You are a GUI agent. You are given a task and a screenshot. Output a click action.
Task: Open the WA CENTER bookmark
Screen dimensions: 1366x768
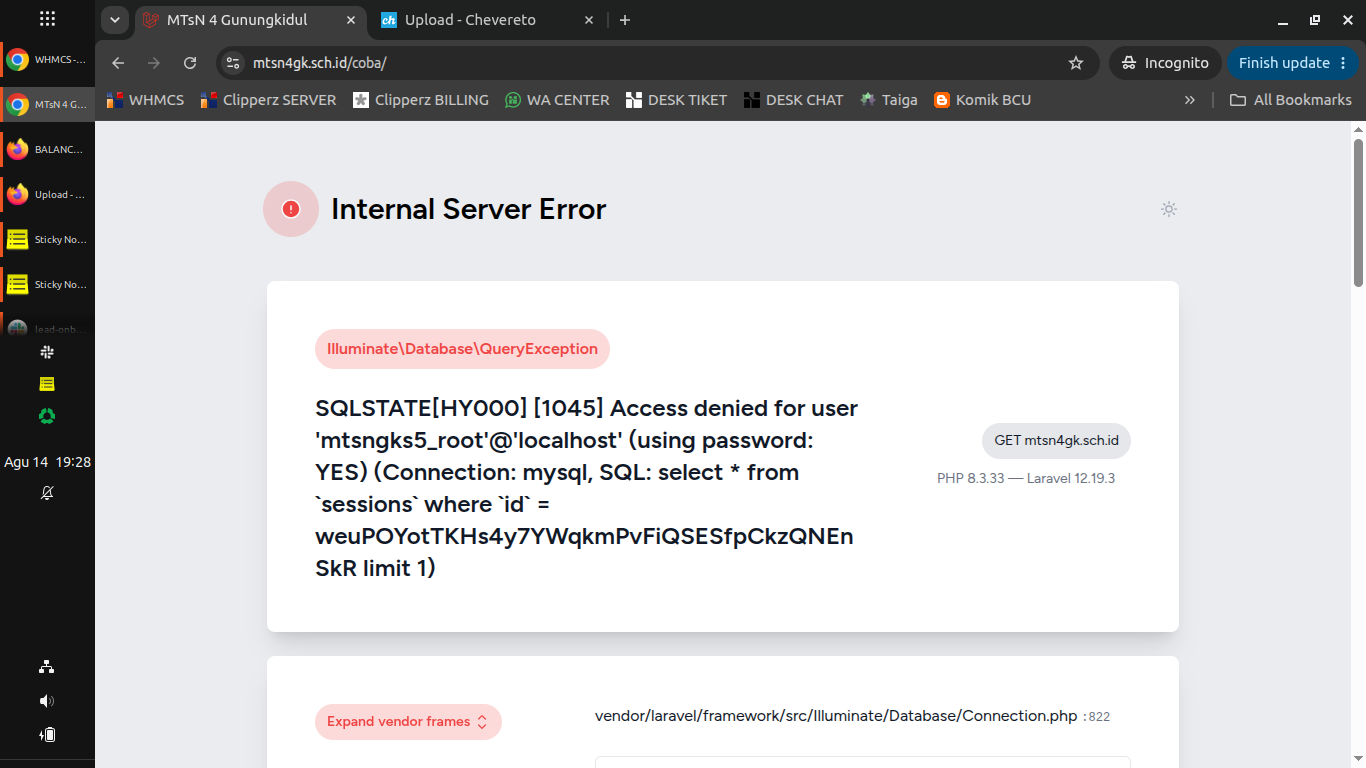coord(557,100)
